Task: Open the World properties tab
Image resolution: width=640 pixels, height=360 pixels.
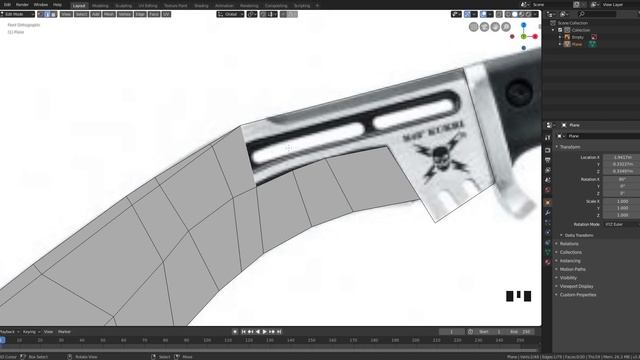Action: [548, 190]
